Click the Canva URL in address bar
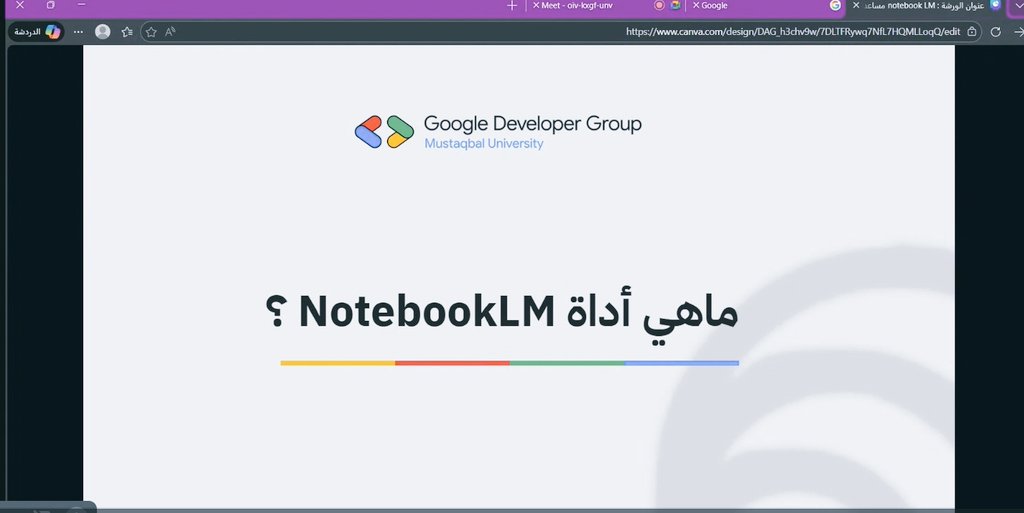 coord(793,31)
